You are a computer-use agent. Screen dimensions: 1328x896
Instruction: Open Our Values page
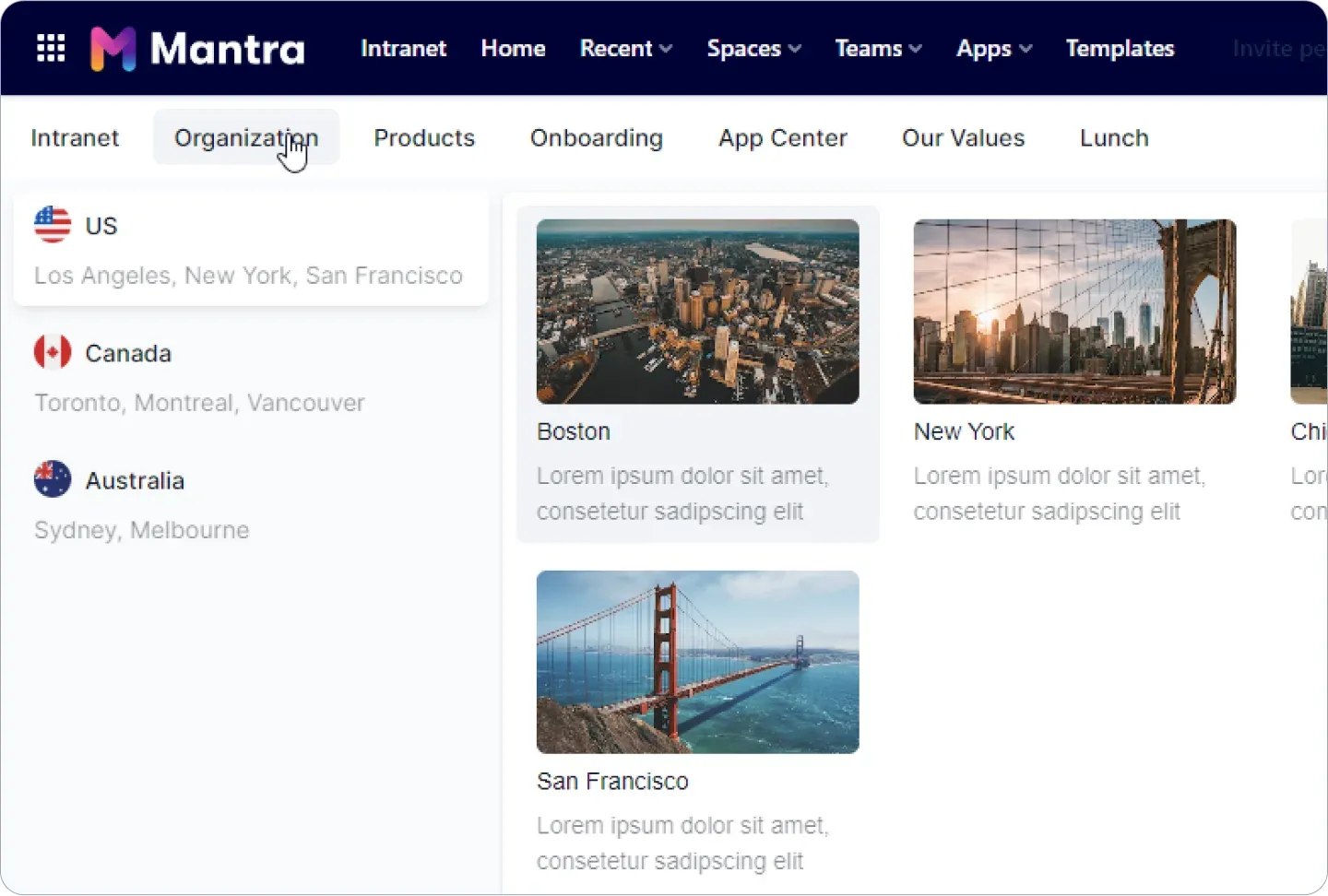coord(963,137)
